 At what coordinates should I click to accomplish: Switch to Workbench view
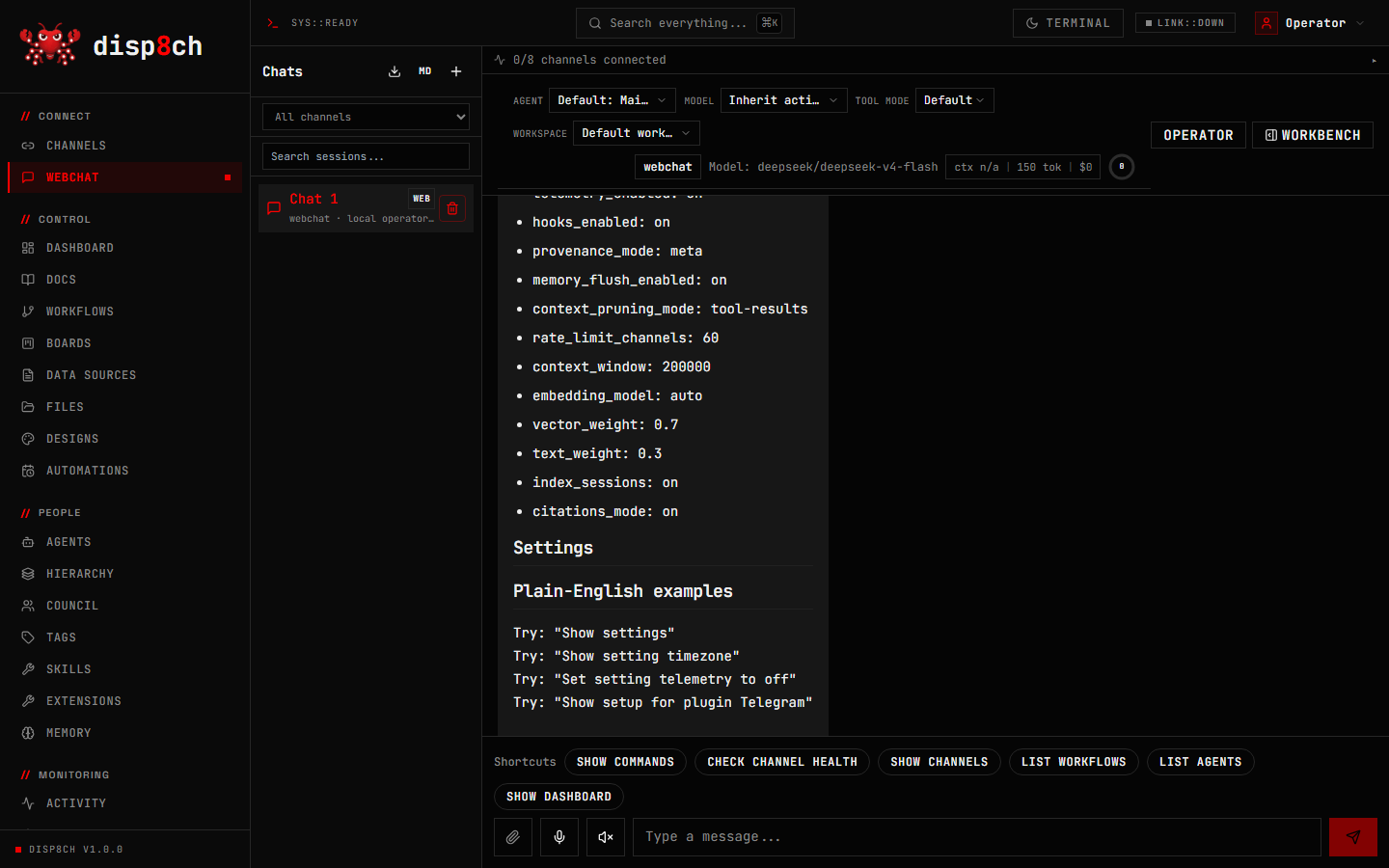[1313, 135]
